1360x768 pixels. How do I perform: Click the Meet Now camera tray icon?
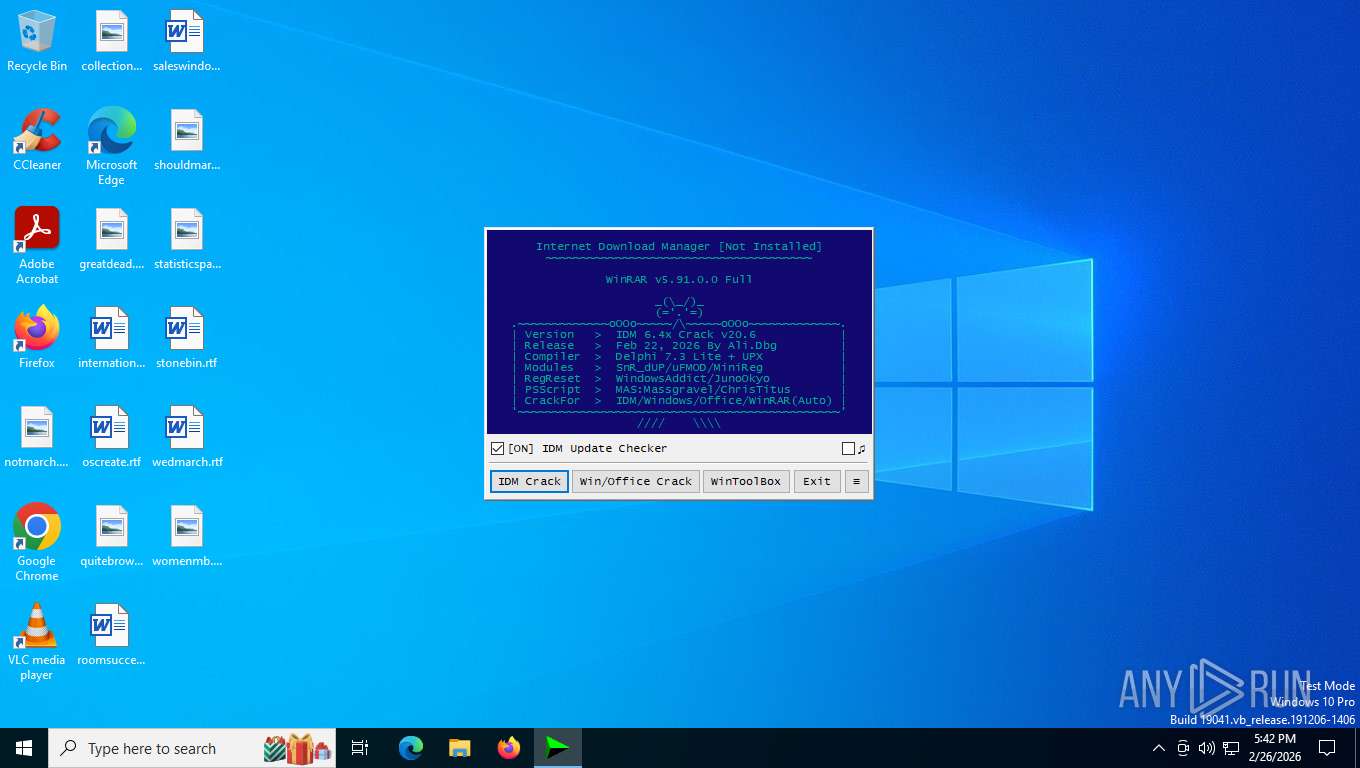click(x=1183, y=748)
